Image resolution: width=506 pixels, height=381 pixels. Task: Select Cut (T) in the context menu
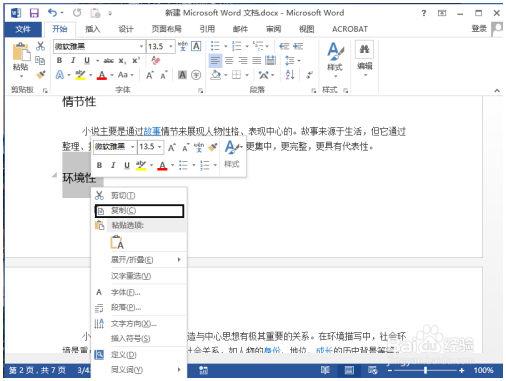[x=139, y=196]
